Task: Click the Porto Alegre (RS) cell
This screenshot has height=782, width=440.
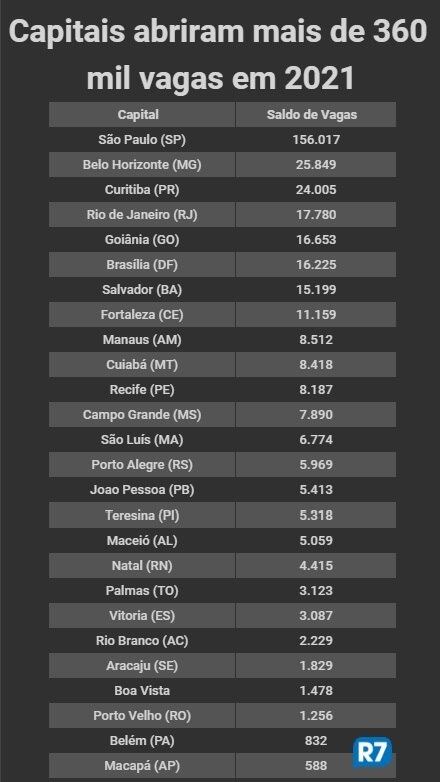Action: click(142, 465)
